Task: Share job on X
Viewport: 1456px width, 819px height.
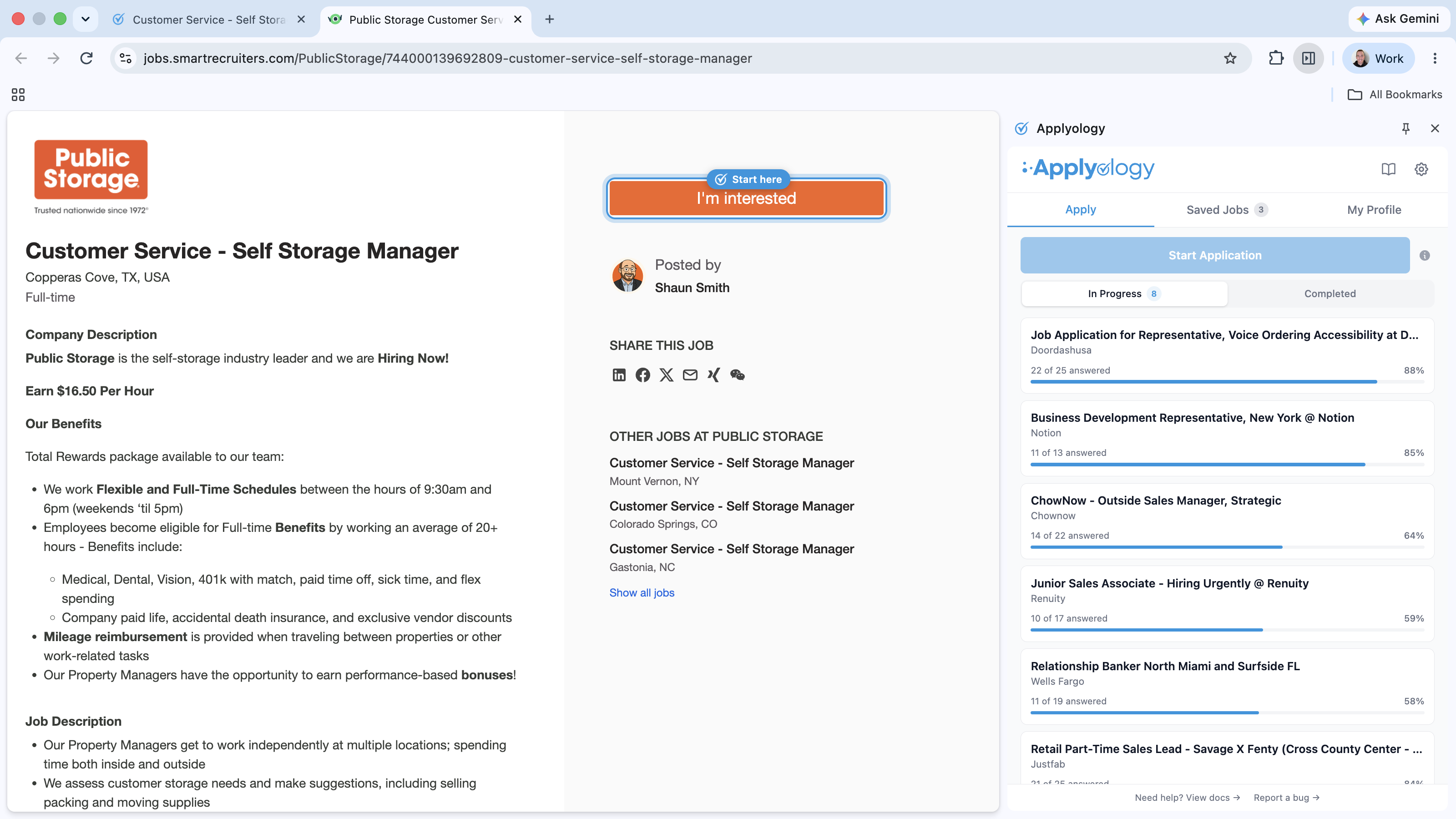Action: 667,375
